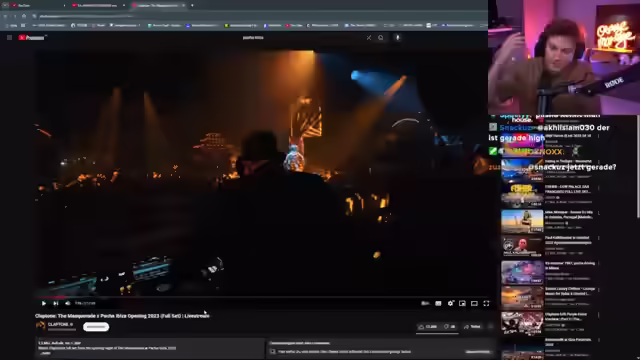Open the CLAPTONE channel avatar
The width and height of the screenshot is (640, 360).
click(40, 326)
